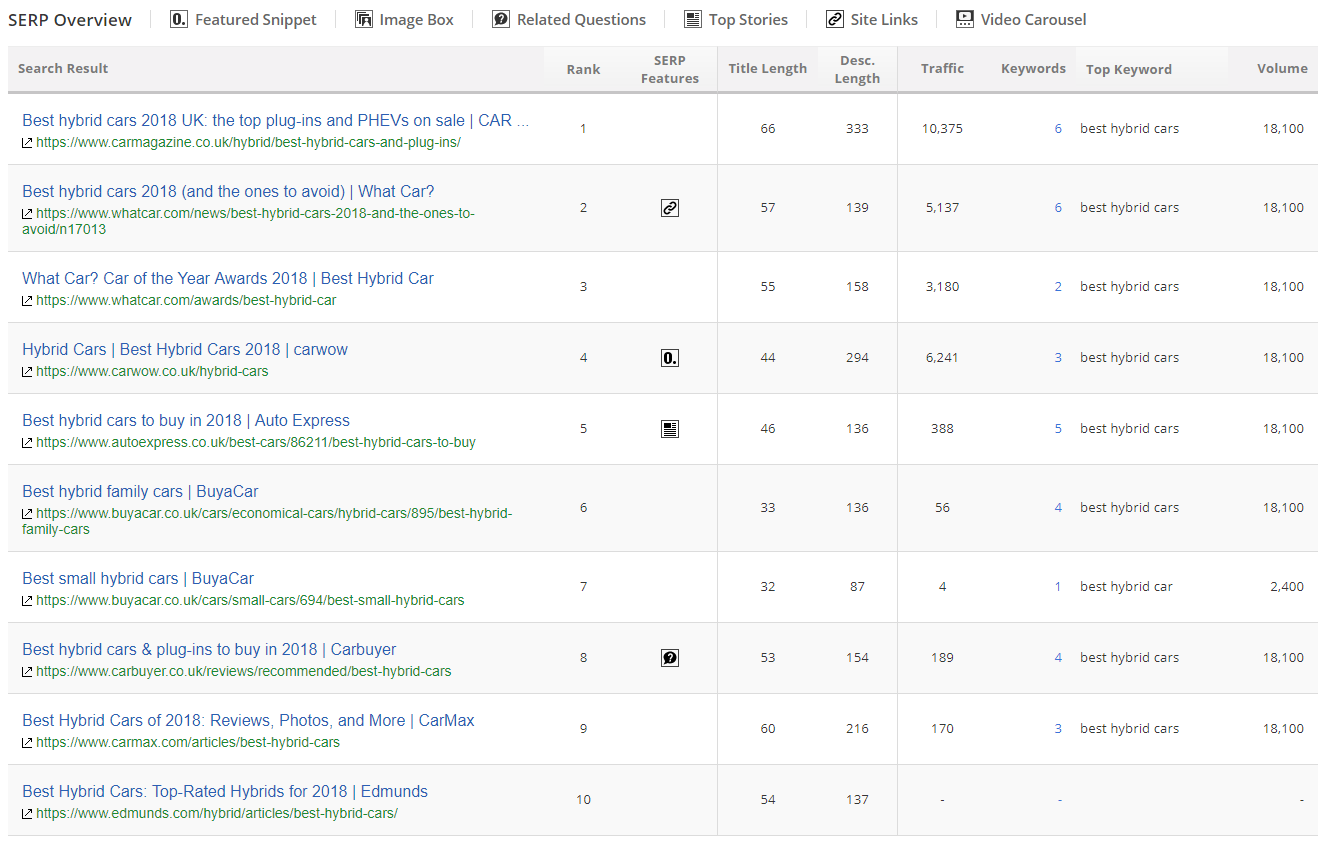Image resolution: width=1325 pixels, height=844 pixels.
Task: Click site links icon in What Car row
Action: (x=670, y=208)
